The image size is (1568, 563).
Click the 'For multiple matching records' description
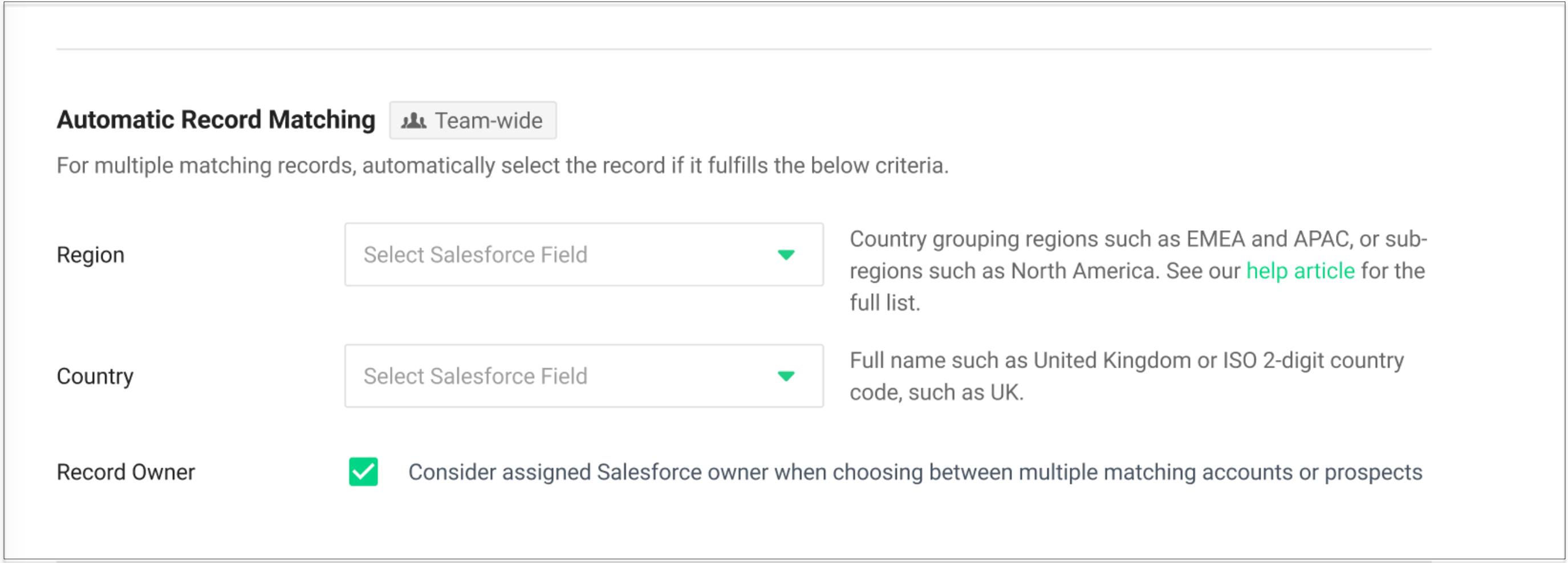(x=502, y=166)
